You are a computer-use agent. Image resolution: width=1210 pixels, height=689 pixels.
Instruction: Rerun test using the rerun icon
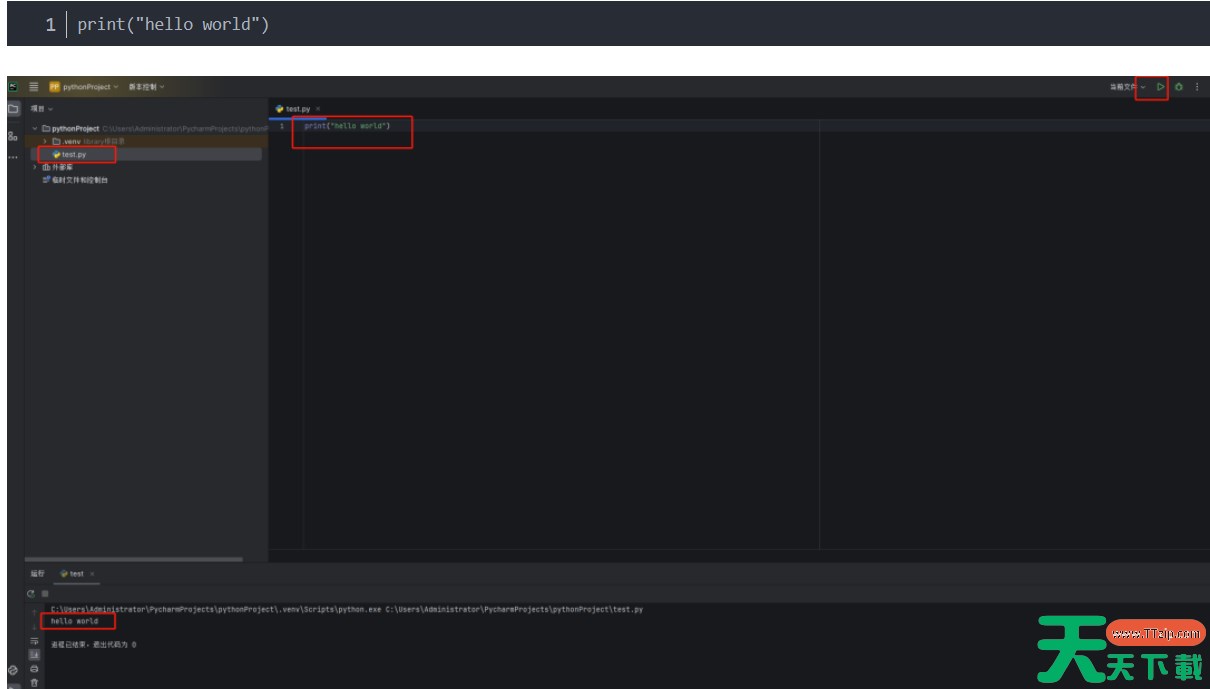pyautogui.click(x=33, y=593)
